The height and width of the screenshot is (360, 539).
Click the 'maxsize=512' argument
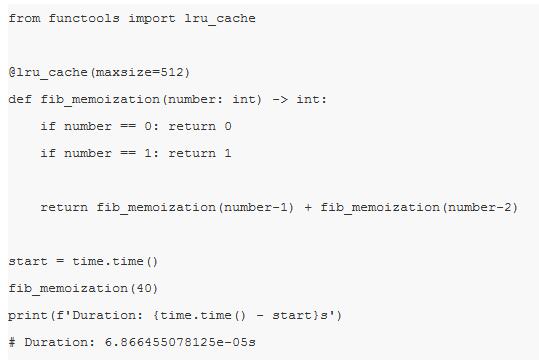(x=140, y=72)
